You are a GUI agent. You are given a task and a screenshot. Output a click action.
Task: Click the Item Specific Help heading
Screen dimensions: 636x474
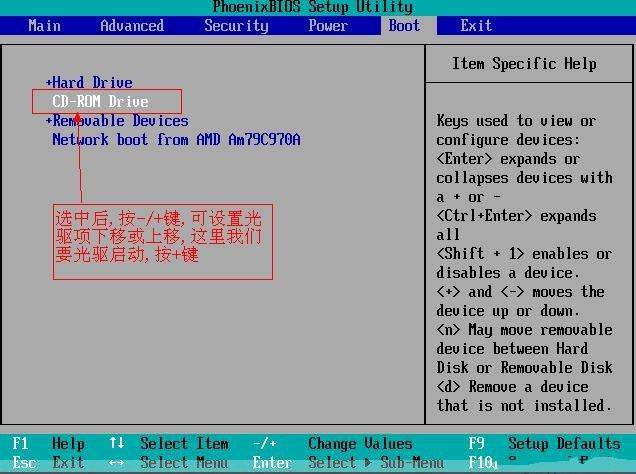coord(524,64)
